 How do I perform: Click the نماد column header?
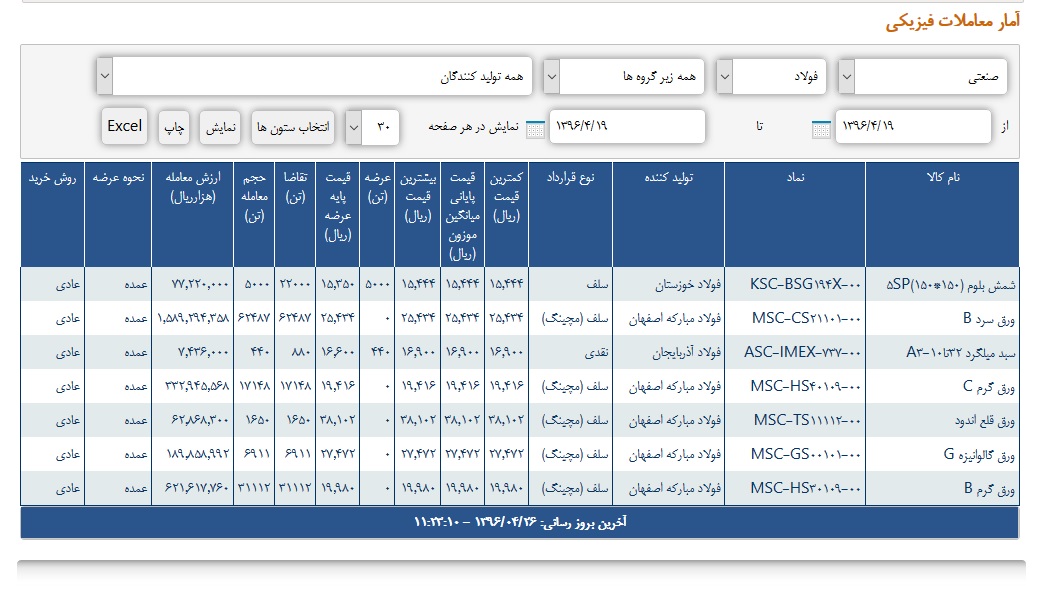(x=803, y=177)
